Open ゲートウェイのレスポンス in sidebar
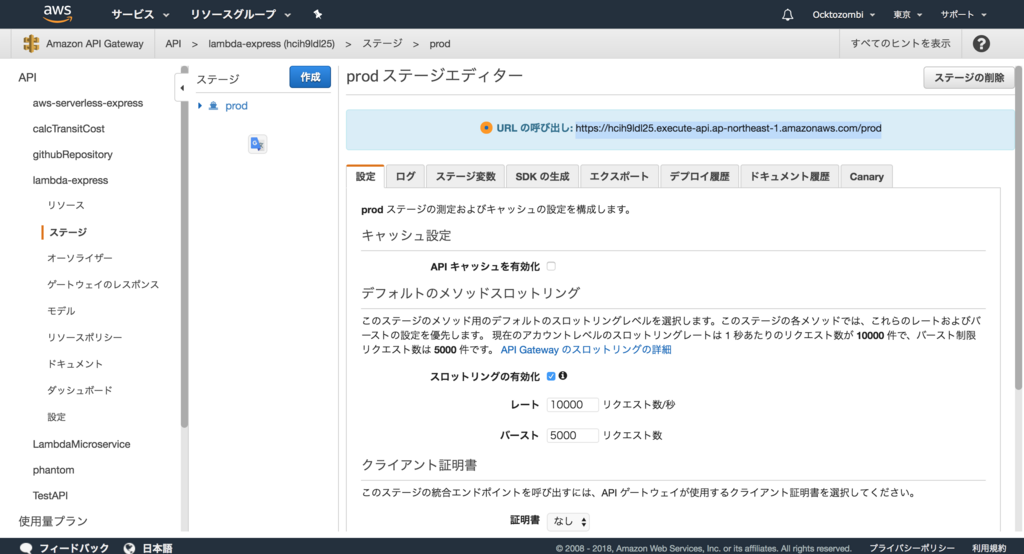This screenshot has width=1024, height=554. pyautogui.click(x=103, y=284)
